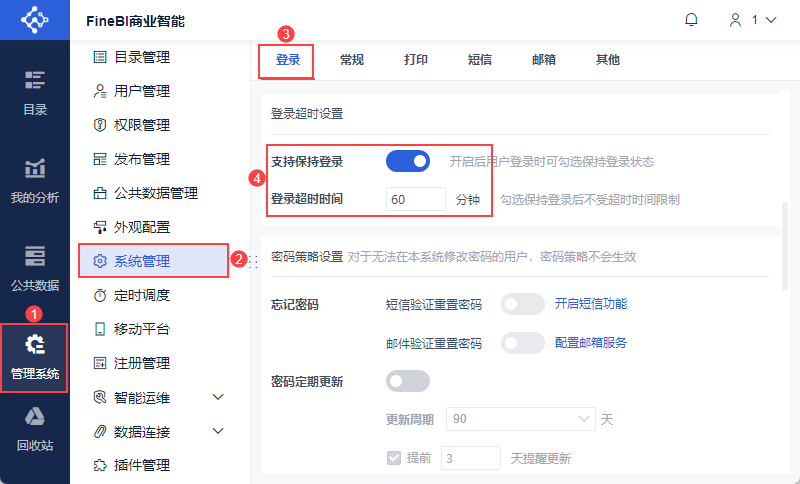Open 我的分析 in the left navigation
The image size is (800, 484).
point(35,180)
